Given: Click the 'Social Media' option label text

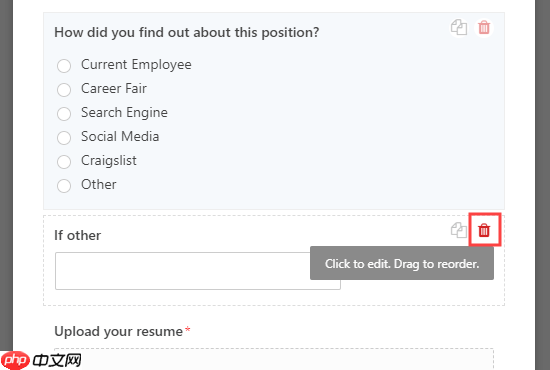Looking at the screenshot, I should pyautogui.click(x=120, y=136).
